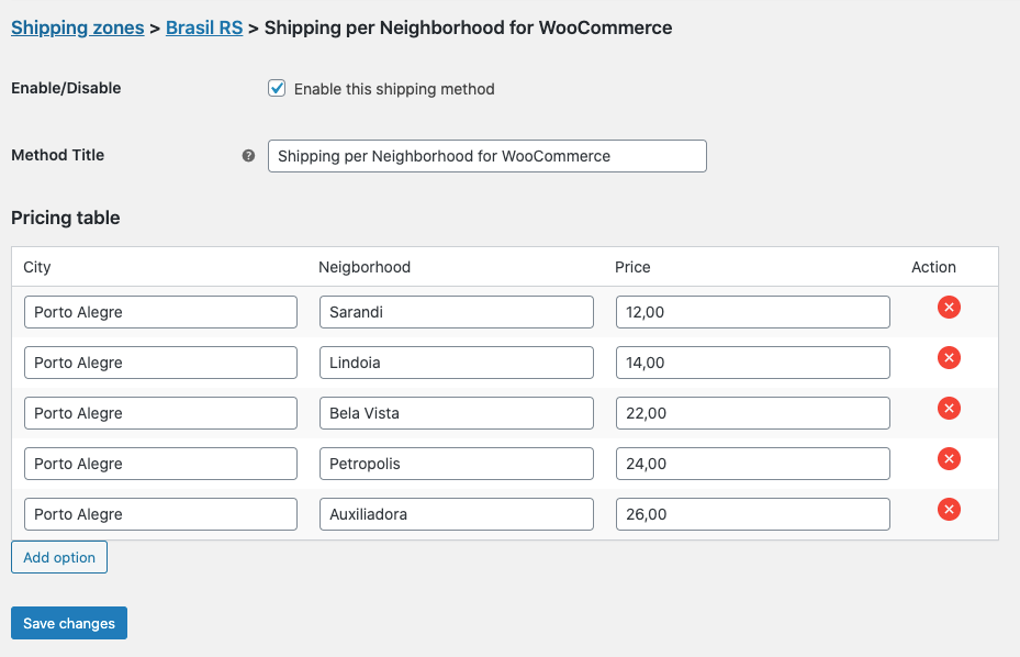Screen dimensions: 1020x657
Task: Go to the Brasil RS zone link
Action: click(204, 28)
